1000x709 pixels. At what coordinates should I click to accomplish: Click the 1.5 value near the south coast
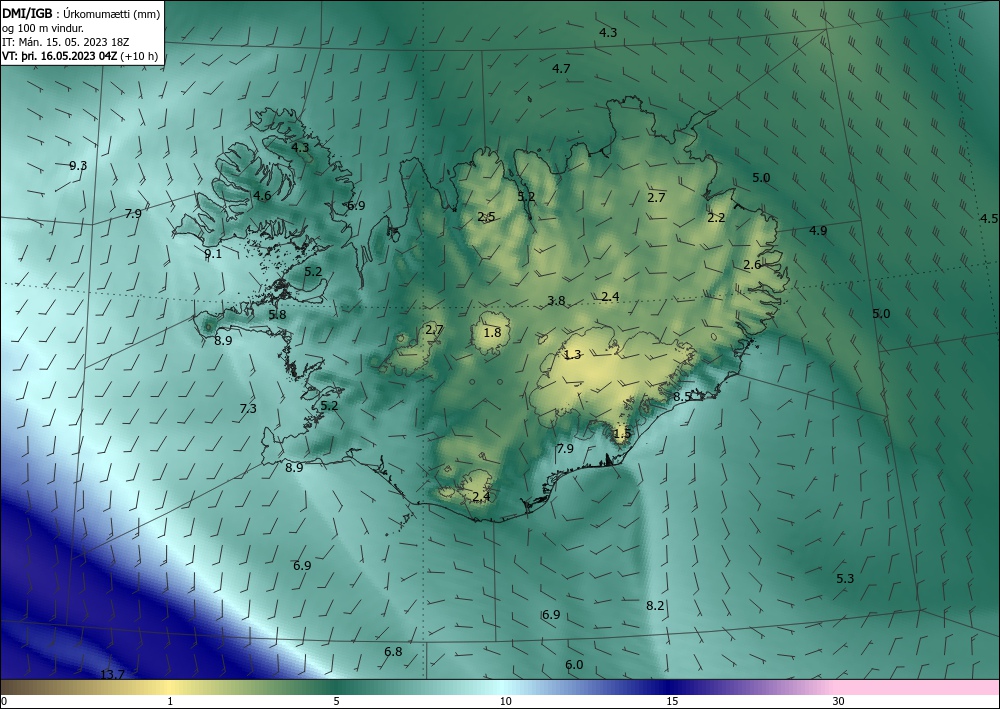tap(622, 434)
